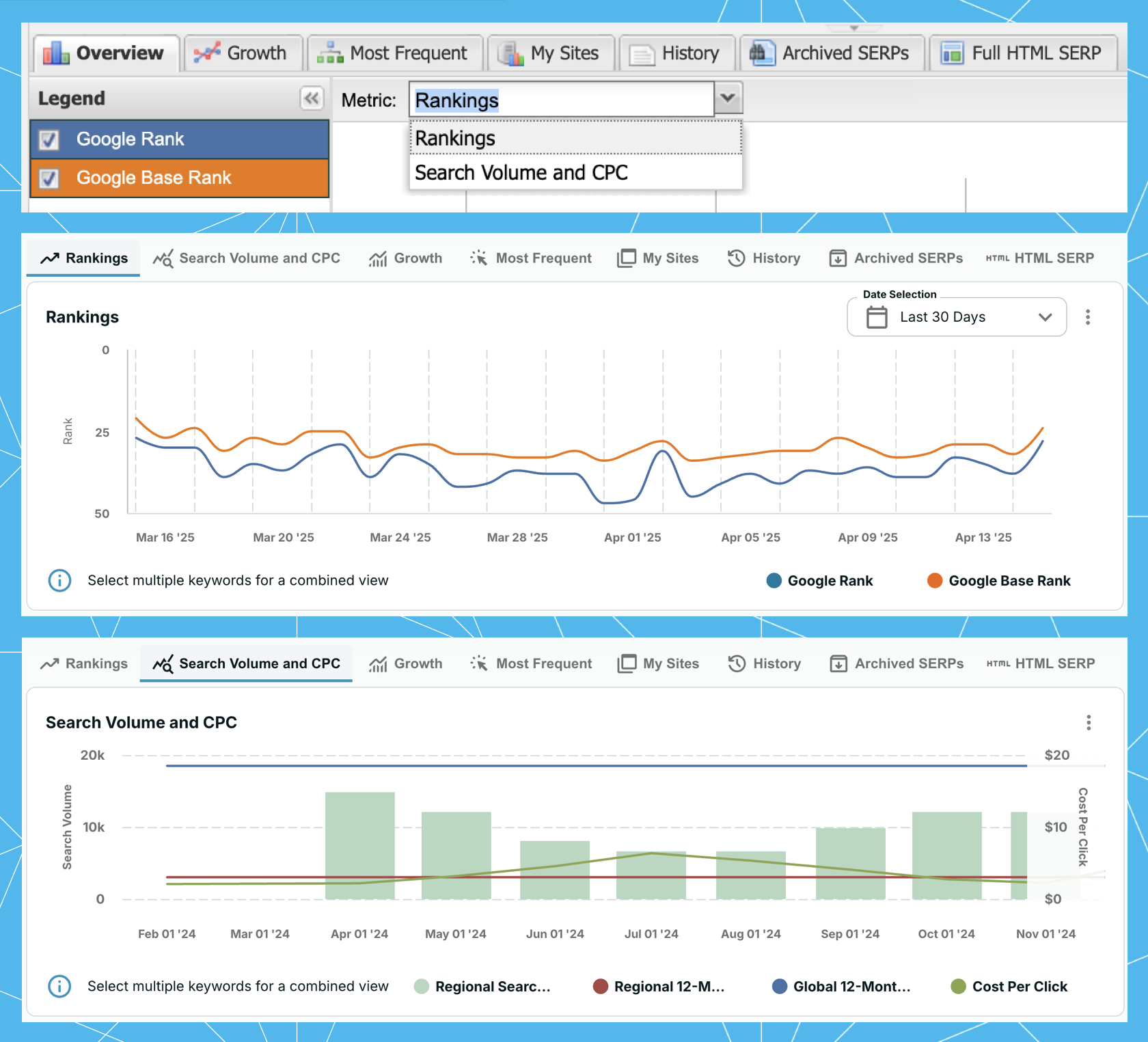Click the My Sites tab in Rankings panel
Image resolution: width=1148 pixels, height=1042 pixels.
pos(657,258)
